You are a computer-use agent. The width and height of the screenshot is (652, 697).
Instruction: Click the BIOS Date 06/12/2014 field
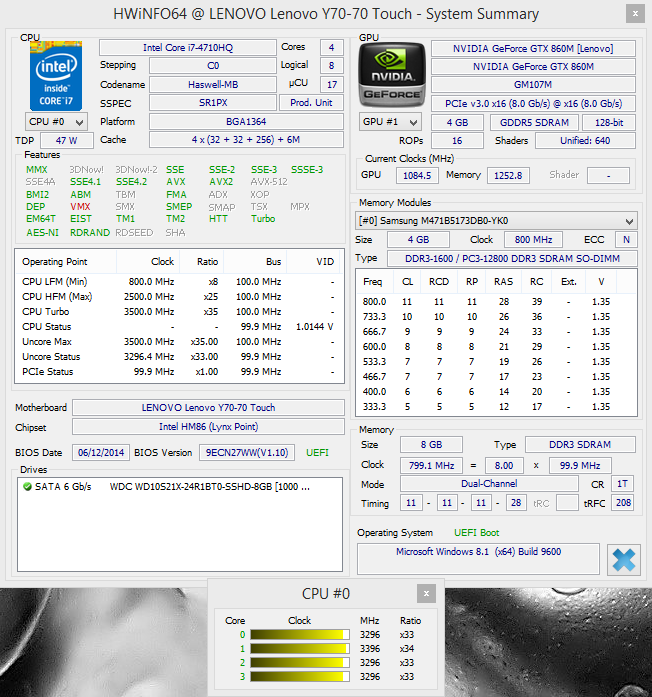[x=101, y=453]
